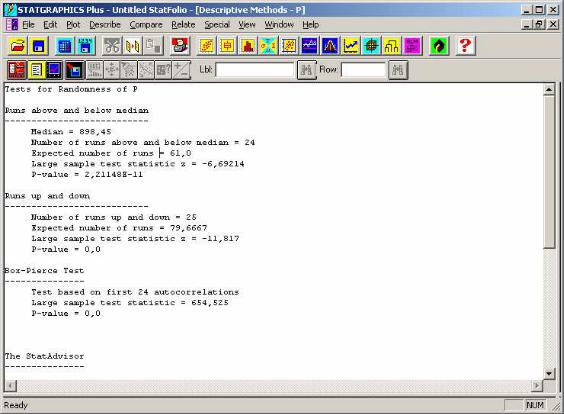Click the binoculars button next to Row field

point(398,70)
